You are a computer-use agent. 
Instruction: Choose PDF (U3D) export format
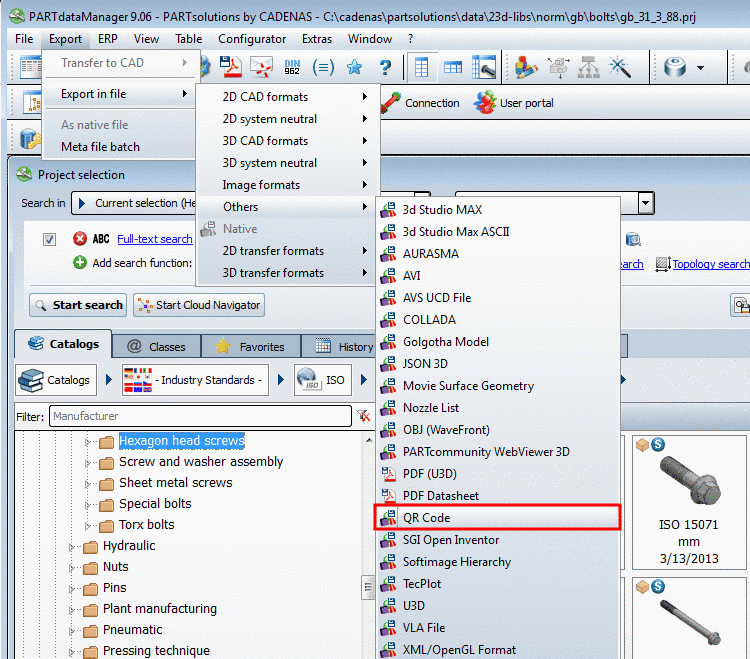tap(497, 473)
